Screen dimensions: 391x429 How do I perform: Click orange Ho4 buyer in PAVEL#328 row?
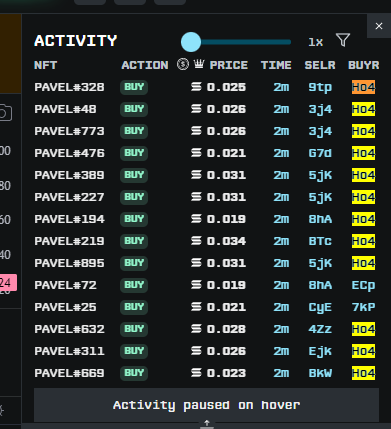click(x=363, y=87)
